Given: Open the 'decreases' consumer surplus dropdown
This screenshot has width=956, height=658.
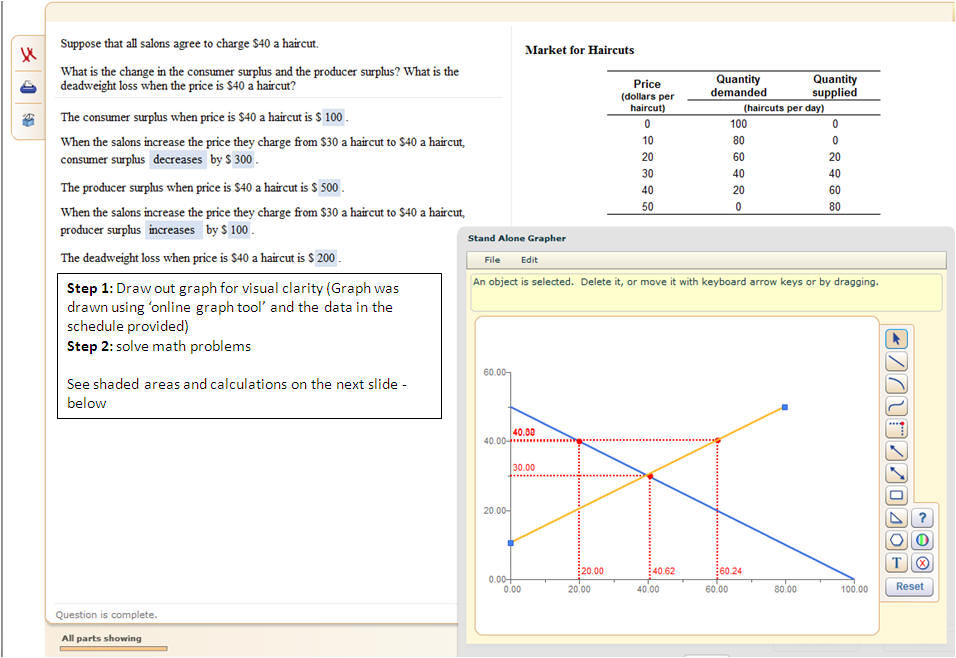Looking at the screenshot, I should (178, 160).
